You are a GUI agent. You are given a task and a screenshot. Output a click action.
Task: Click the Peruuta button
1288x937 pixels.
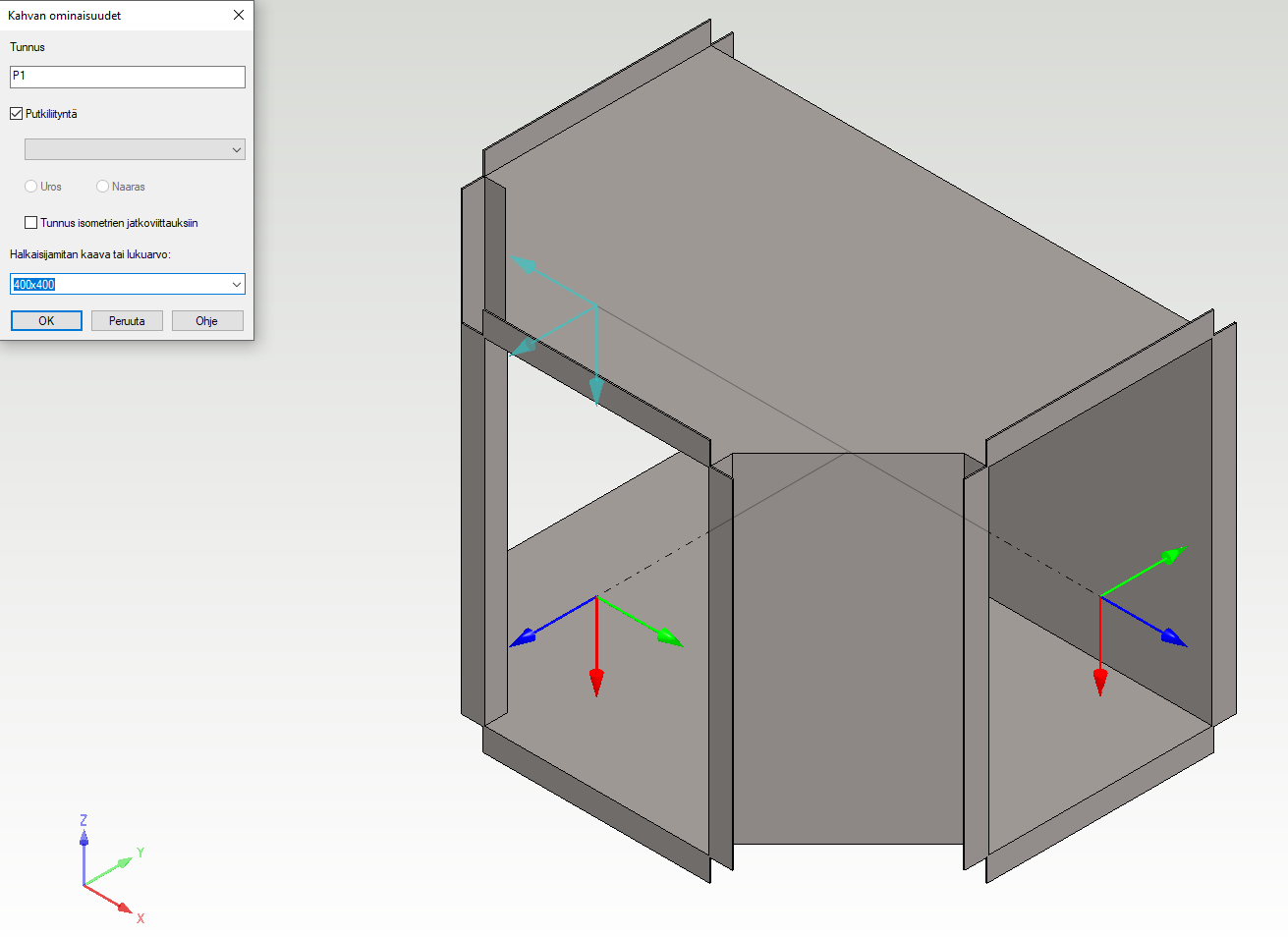coord(127,321)
